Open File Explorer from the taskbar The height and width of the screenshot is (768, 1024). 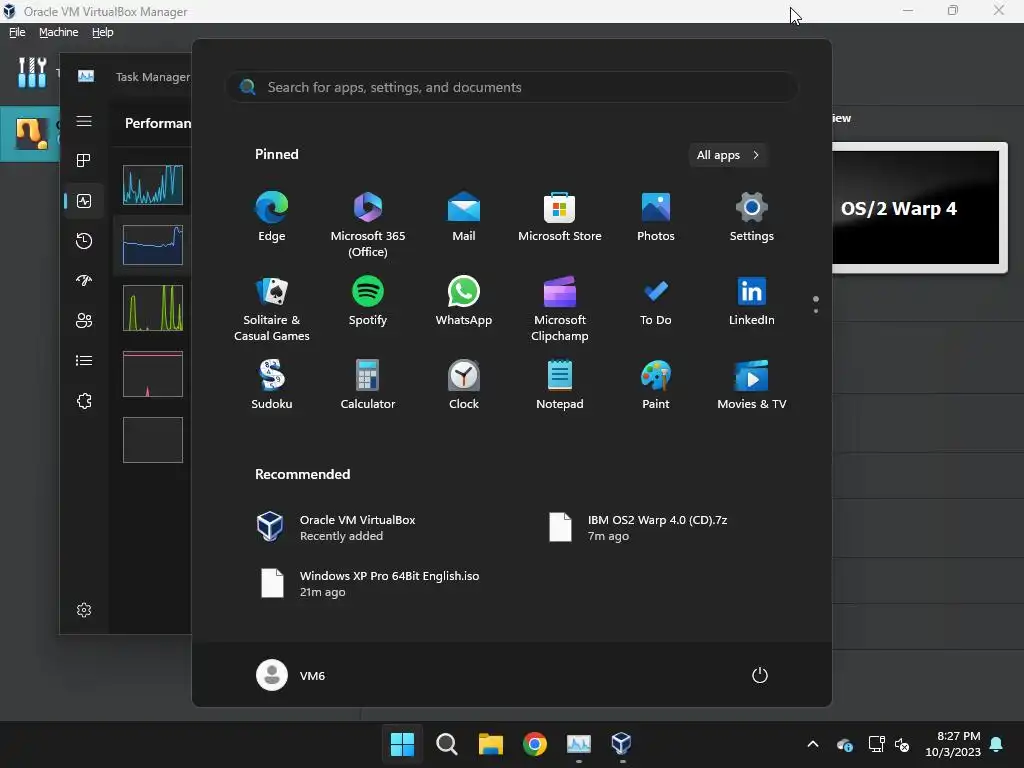[x=490, y=744]
